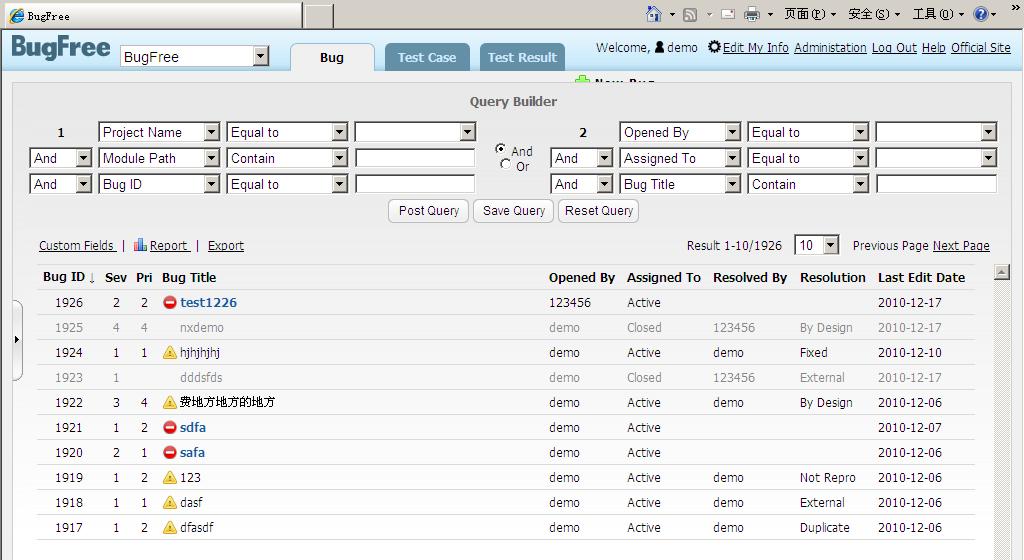Screen dimensions: 1024x560
Task: Click the RSS feeds icon
Action: click(690, 14)
